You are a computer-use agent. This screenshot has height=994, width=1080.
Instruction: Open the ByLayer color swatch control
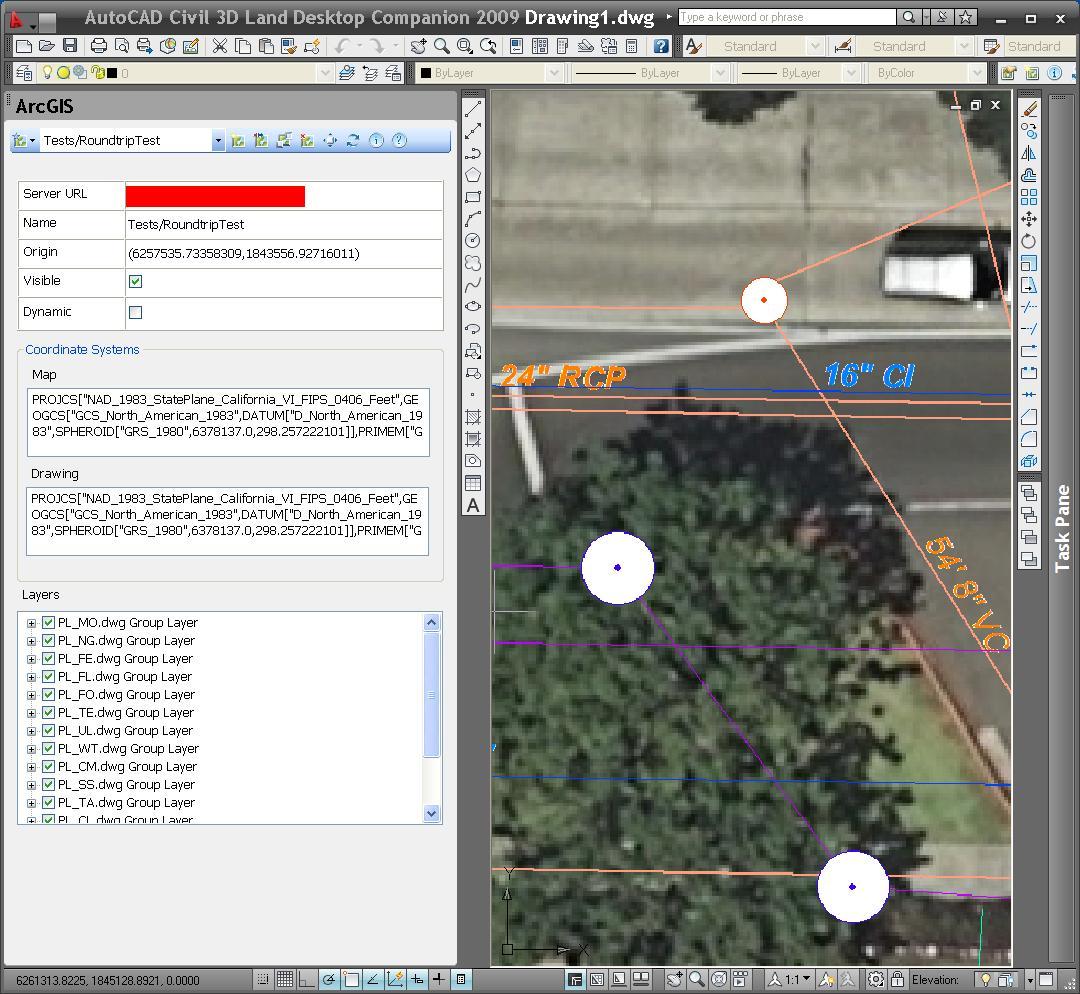pos(489,73)
